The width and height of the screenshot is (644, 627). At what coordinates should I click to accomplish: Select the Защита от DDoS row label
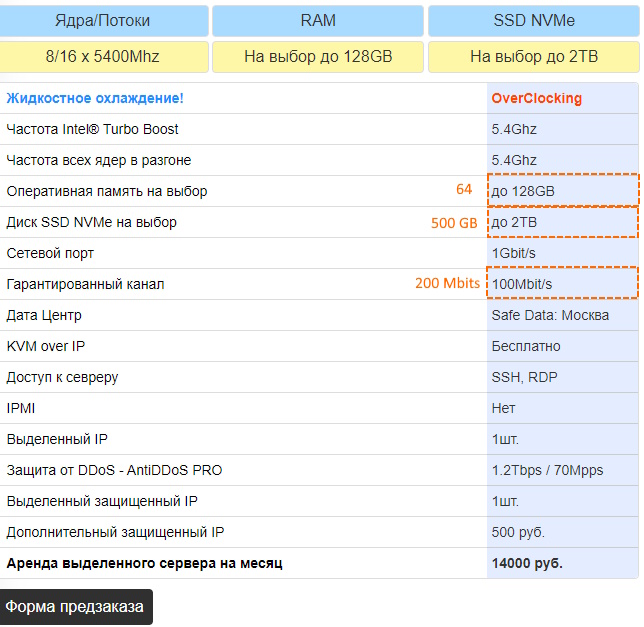(114, 470)
